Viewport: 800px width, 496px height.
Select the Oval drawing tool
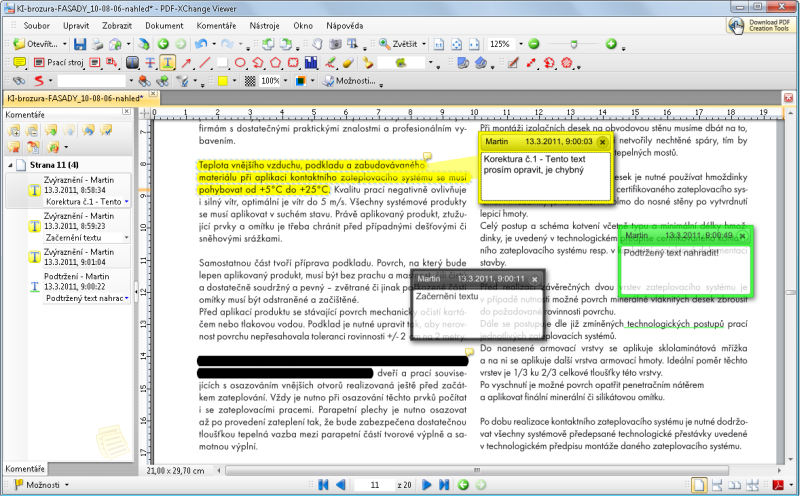[240, 63]
